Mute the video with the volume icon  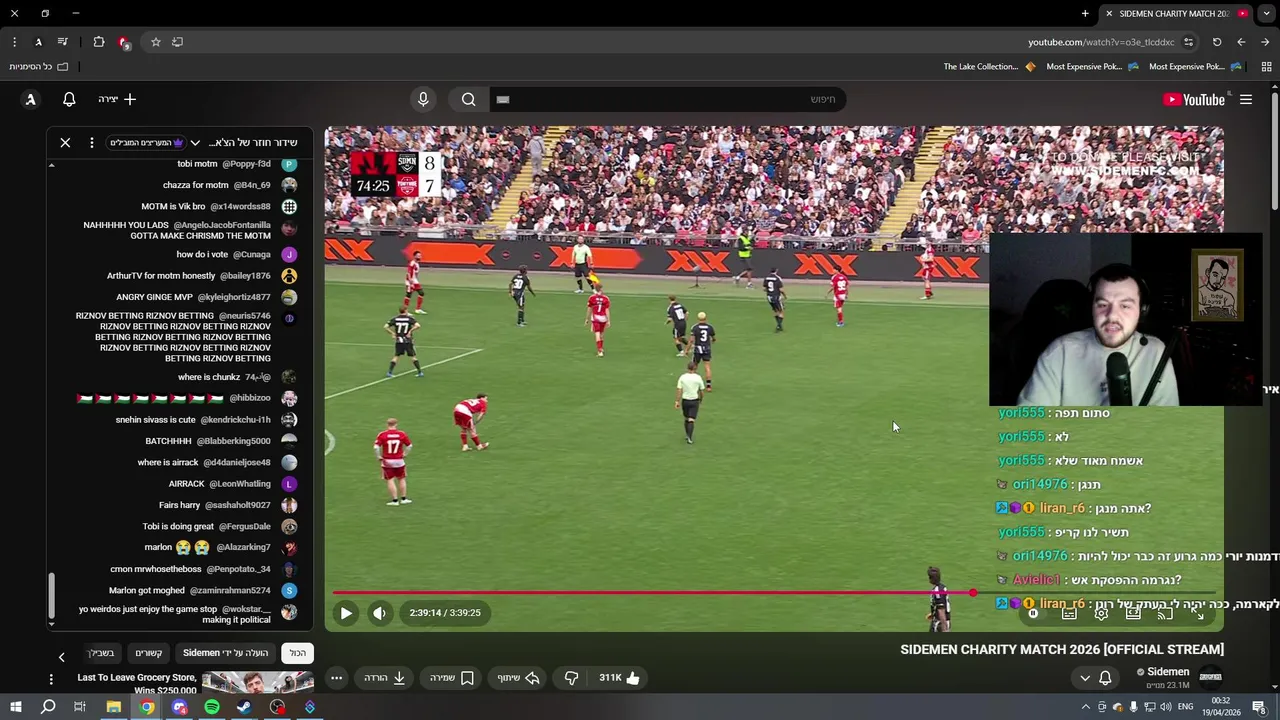(x=379, y=613)
